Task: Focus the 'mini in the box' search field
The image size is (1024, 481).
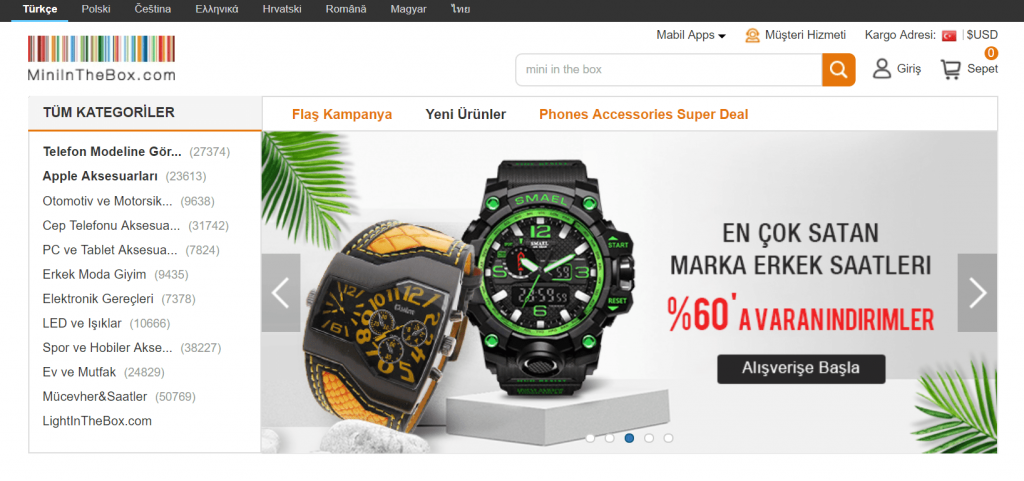Action: [669, 69]
